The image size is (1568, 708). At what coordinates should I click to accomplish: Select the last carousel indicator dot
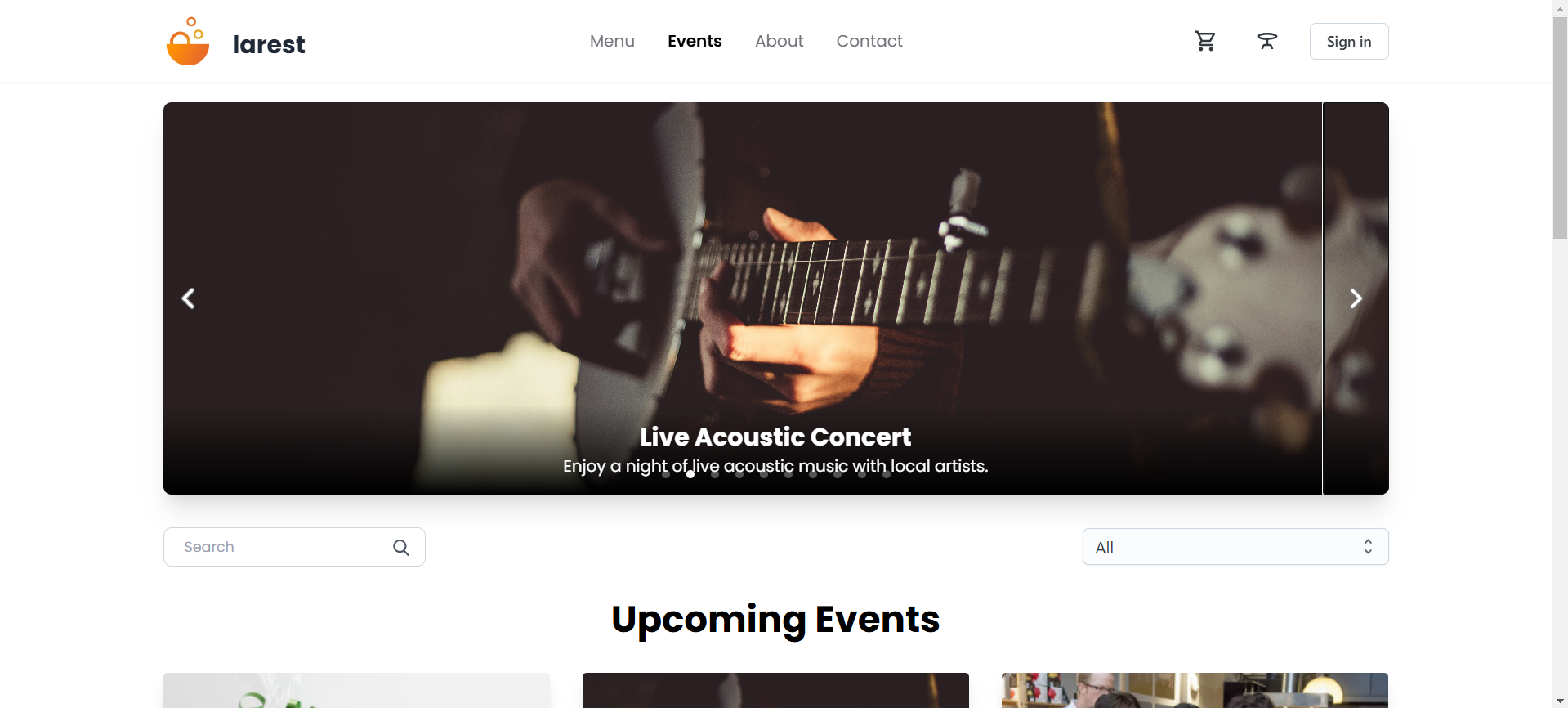(887, 474)
